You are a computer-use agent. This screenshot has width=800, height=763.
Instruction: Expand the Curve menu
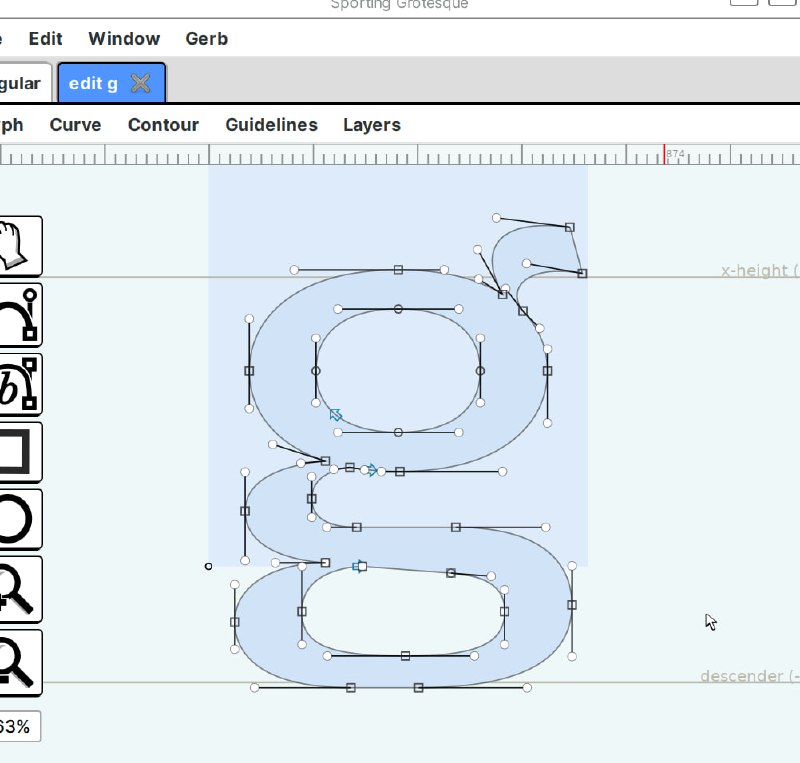pos(75,125)
